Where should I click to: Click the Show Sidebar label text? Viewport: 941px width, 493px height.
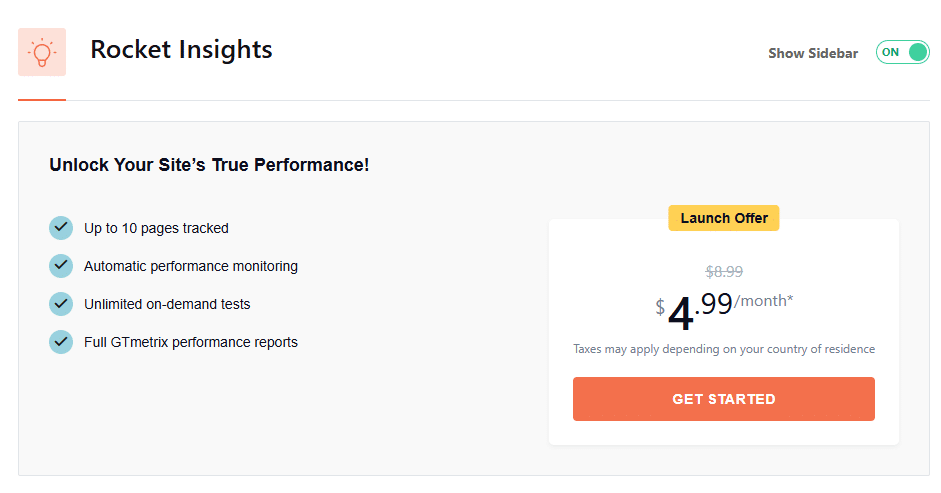pos(813,54)
